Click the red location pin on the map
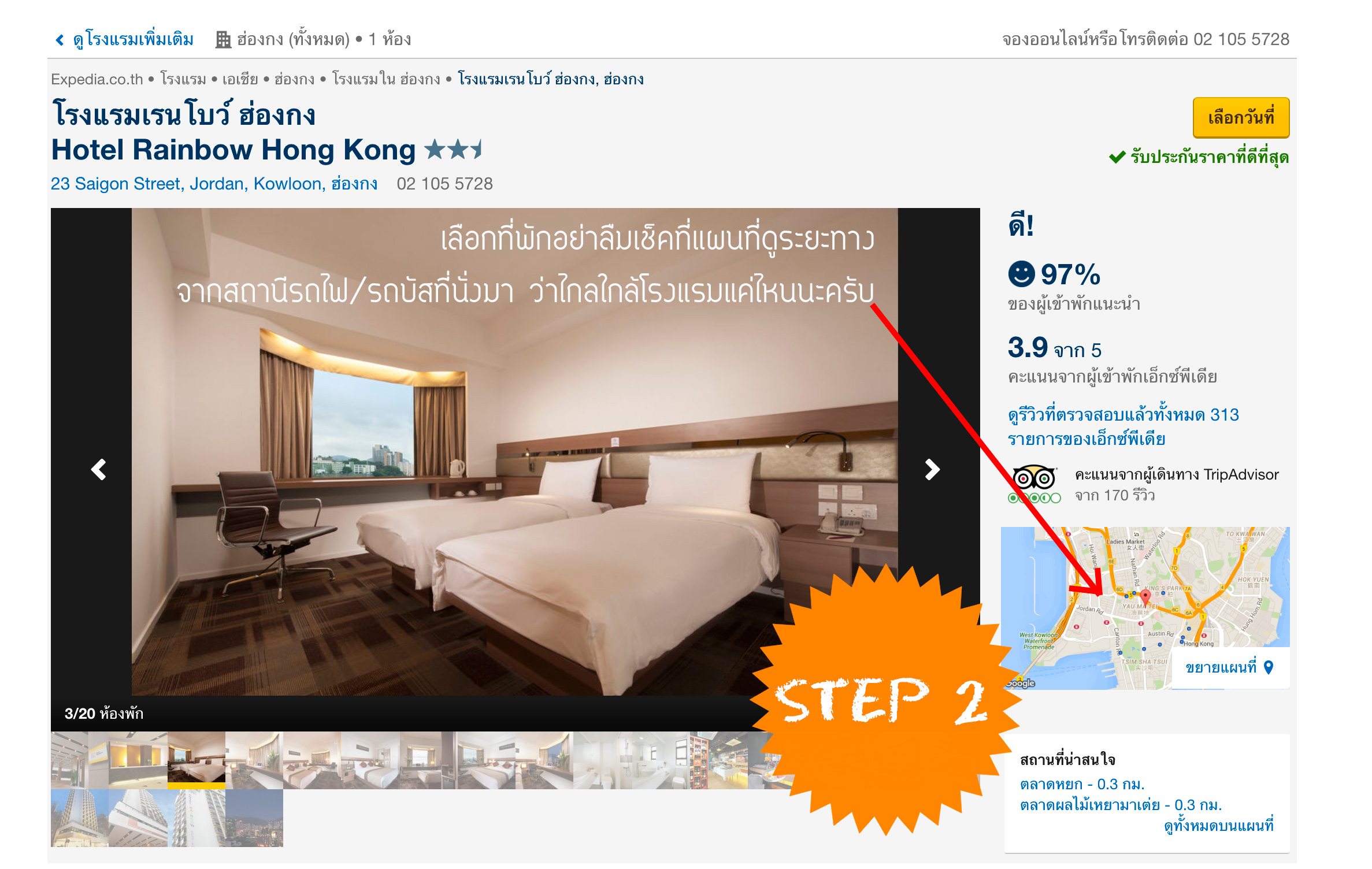 pyautogui.click(x=1145, y=597)
